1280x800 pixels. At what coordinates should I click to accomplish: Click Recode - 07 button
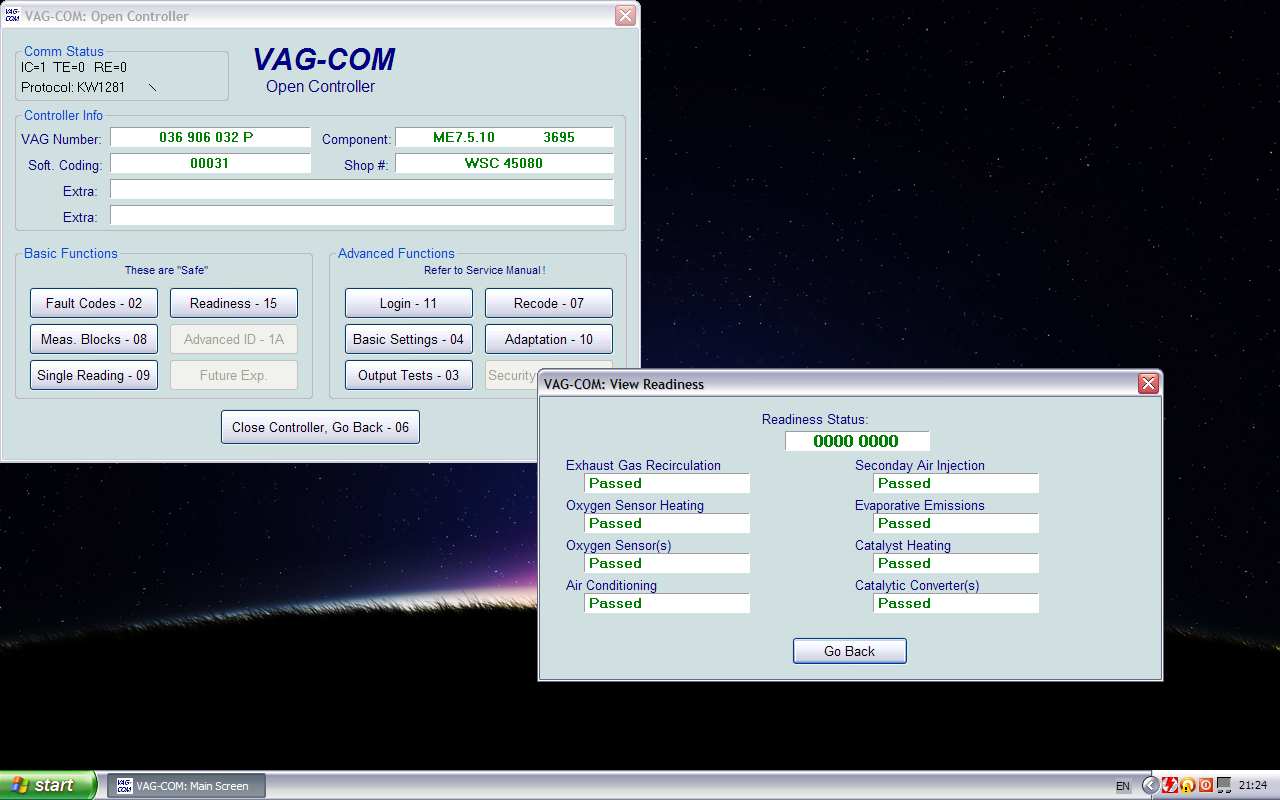coord(549,303)
